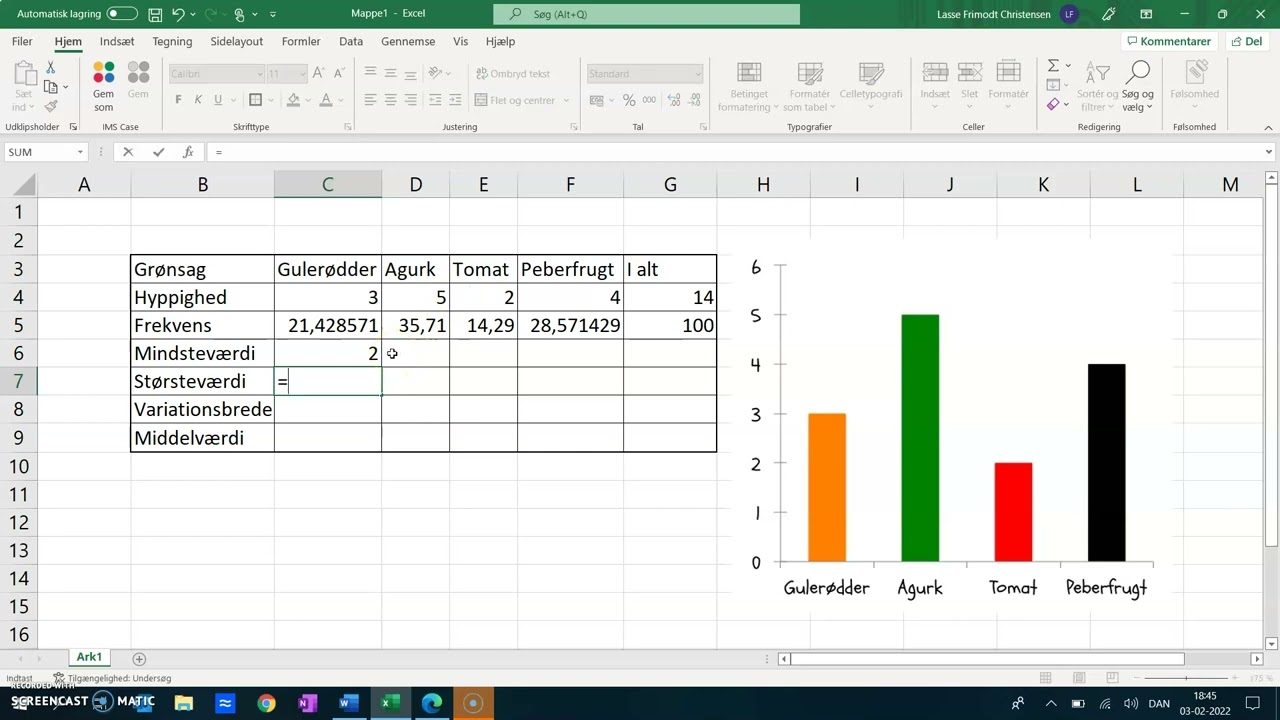This screenshot has width=1280, height=720.
Task: Select cell G4 showing 14
Action: click(x=670, y=297)
